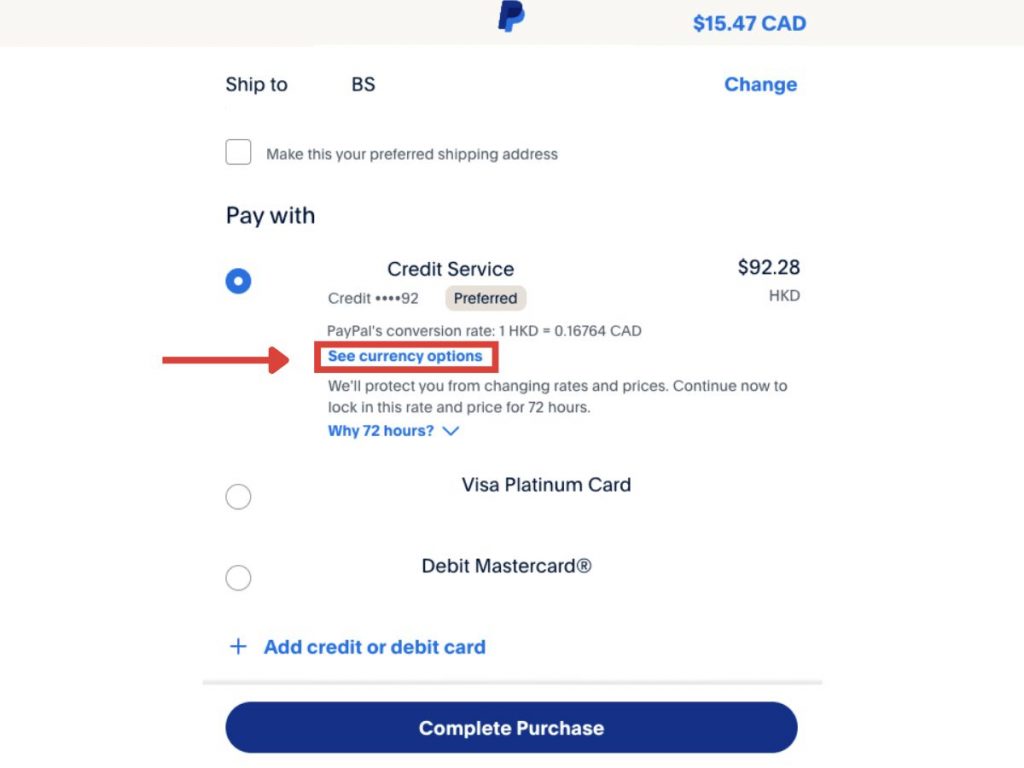Open the See currency options link
1024x768 pixels.
405,356
